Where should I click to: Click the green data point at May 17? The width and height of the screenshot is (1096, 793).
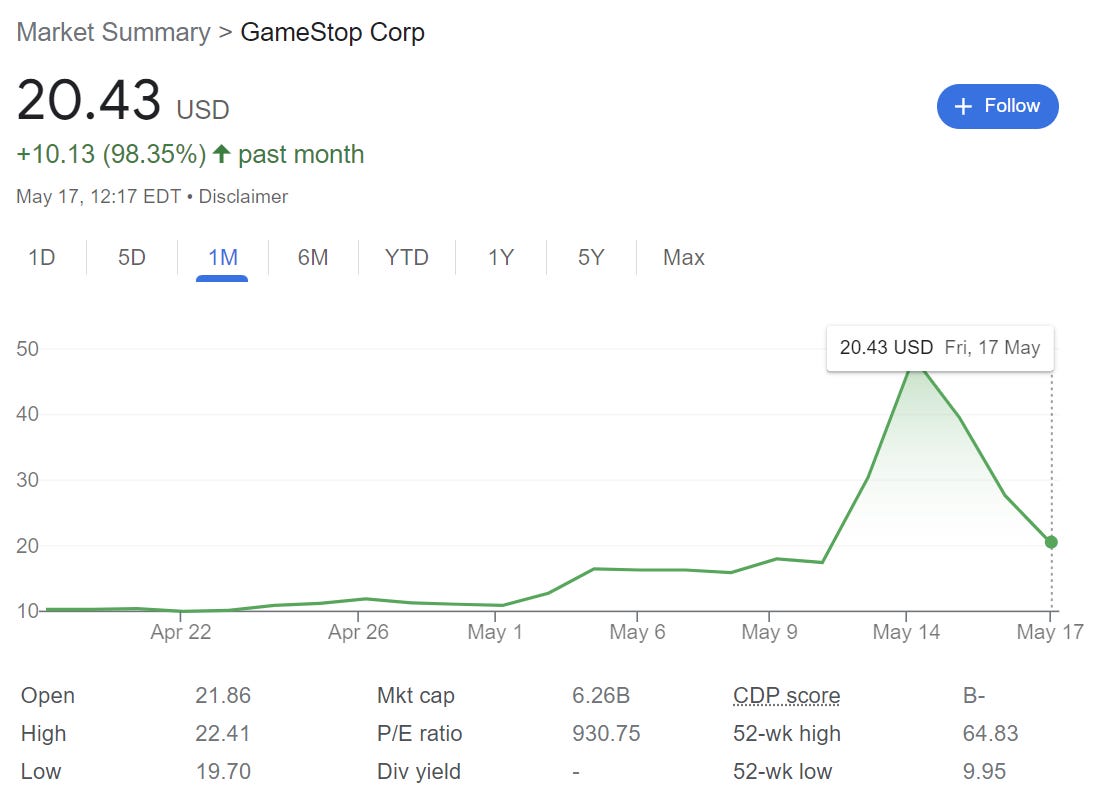click(1051, 542)
